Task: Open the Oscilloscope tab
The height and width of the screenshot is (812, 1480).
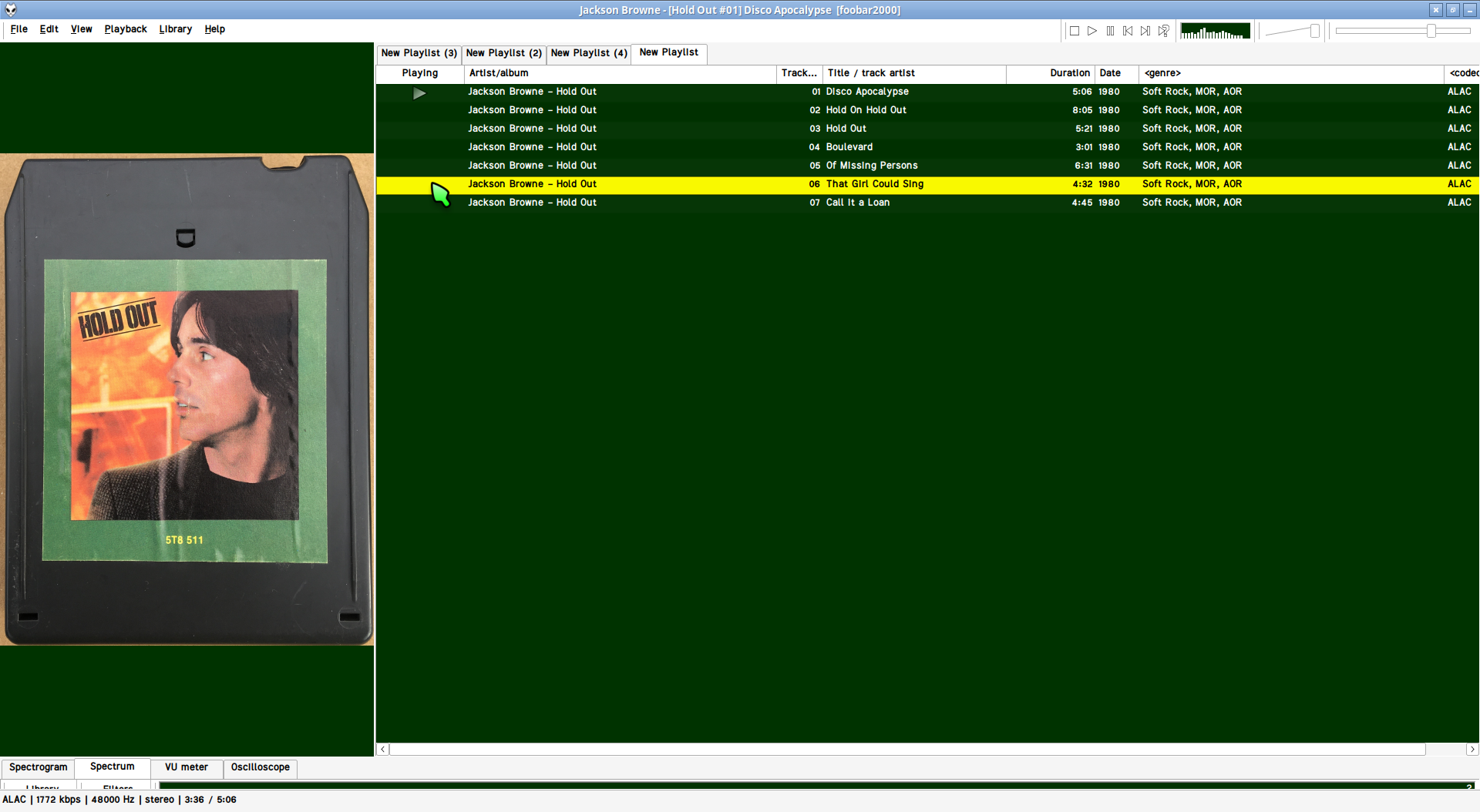Action: (x=261, y=767)
